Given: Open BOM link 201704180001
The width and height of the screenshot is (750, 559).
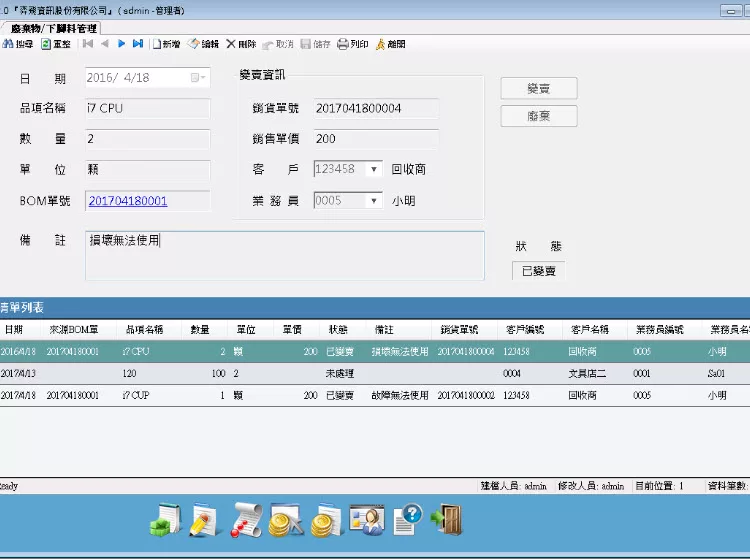Looking at the screenshot, I should click(128, 201).
